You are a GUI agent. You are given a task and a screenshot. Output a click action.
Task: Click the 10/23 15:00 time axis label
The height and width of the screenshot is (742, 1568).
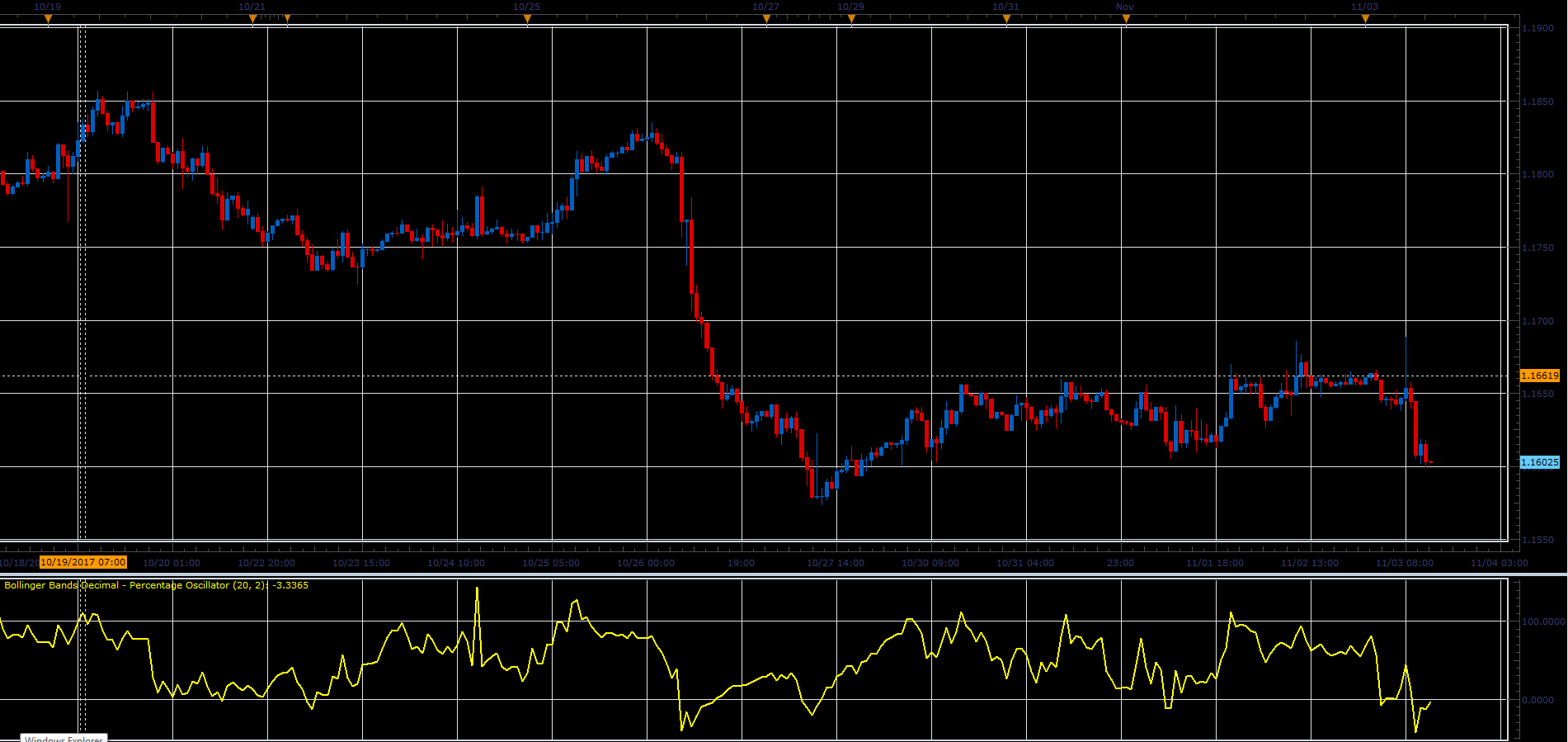tap(361, 563)
